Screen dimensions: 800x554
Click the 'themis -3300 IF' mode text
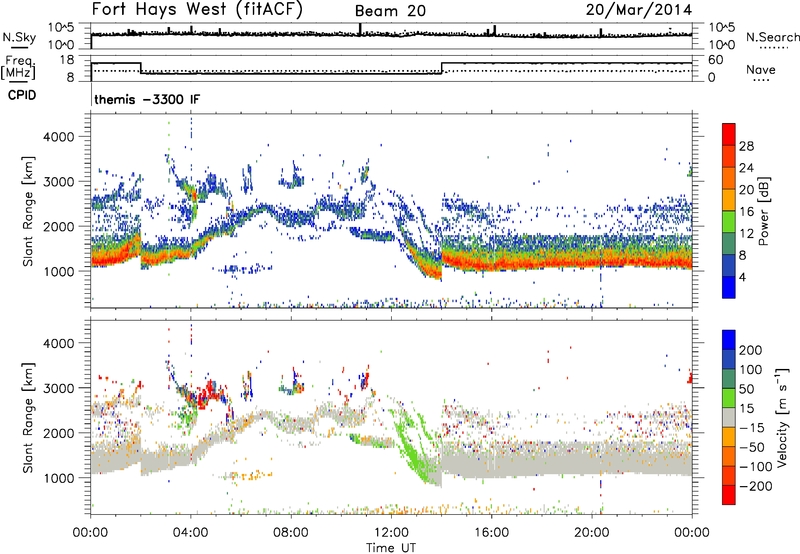147,99
